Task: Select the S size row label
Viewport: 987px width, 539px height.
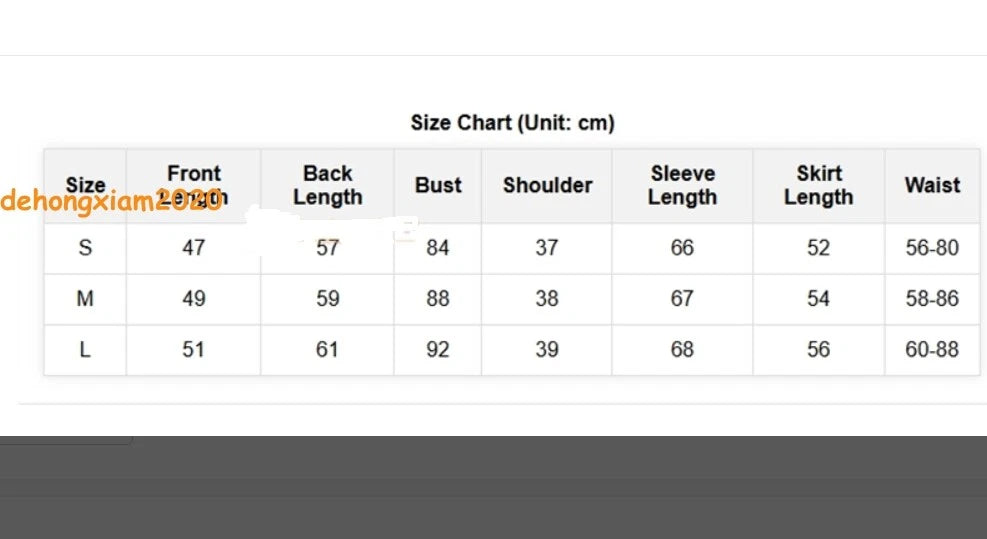Action: tap(85, 247)
